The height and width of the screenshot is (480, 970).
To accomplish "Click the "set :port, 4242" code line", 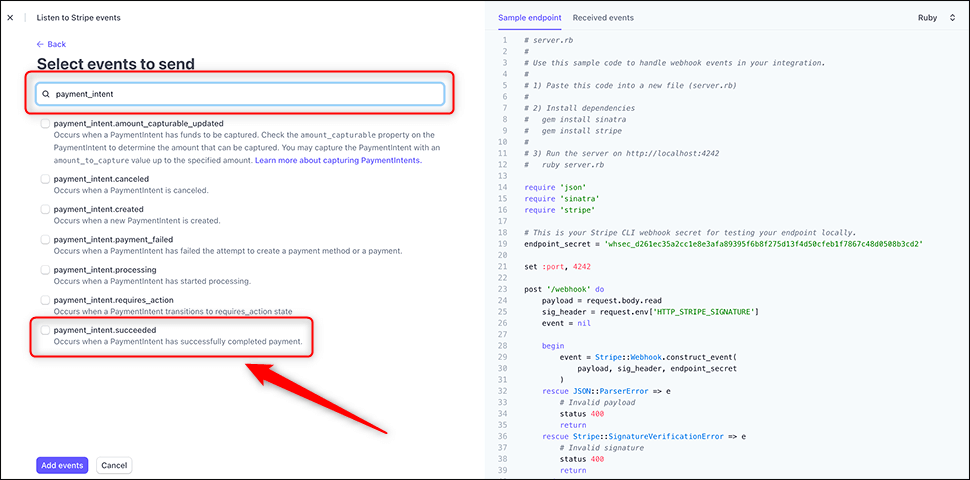I will pos(557,267).
